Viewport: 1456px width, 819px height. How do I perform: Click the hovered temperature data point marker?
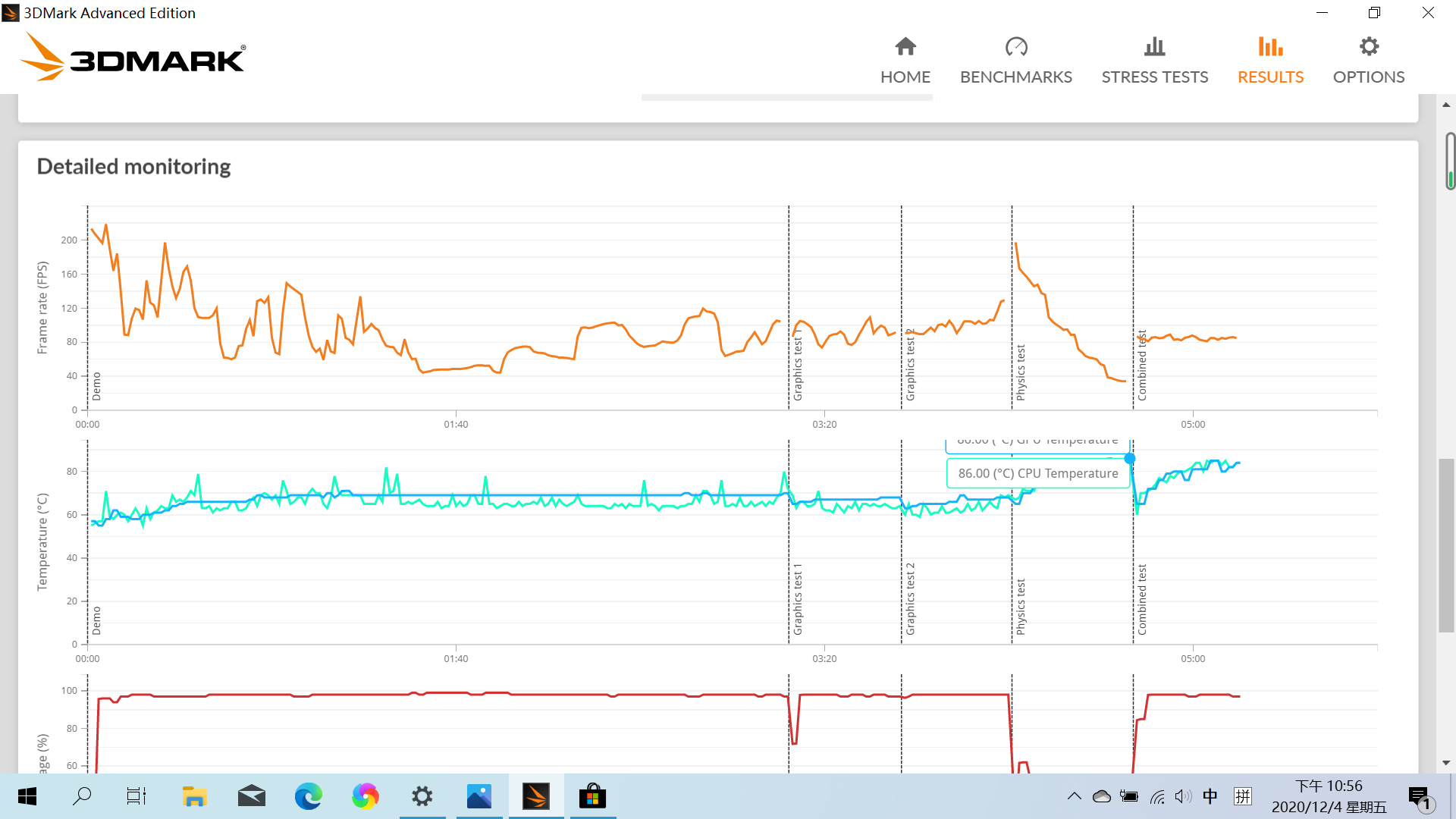[x=1130, y=459]
